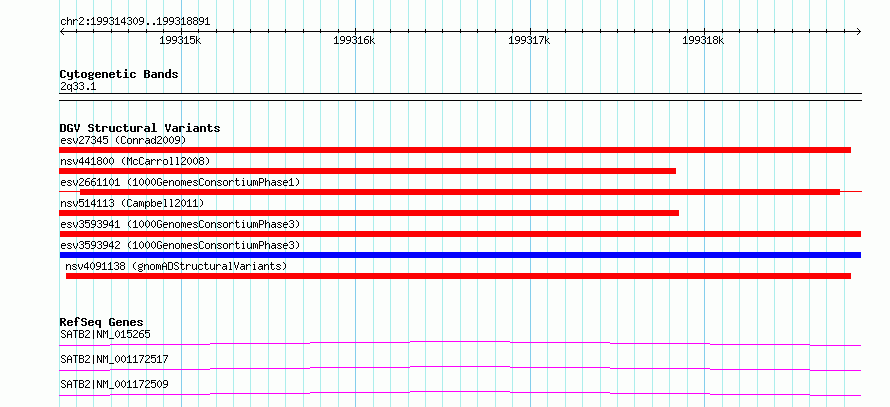Click the chr2:199314309..199318891 coordinate label
The image size is (890, 407).
click(x=135, y=22)
